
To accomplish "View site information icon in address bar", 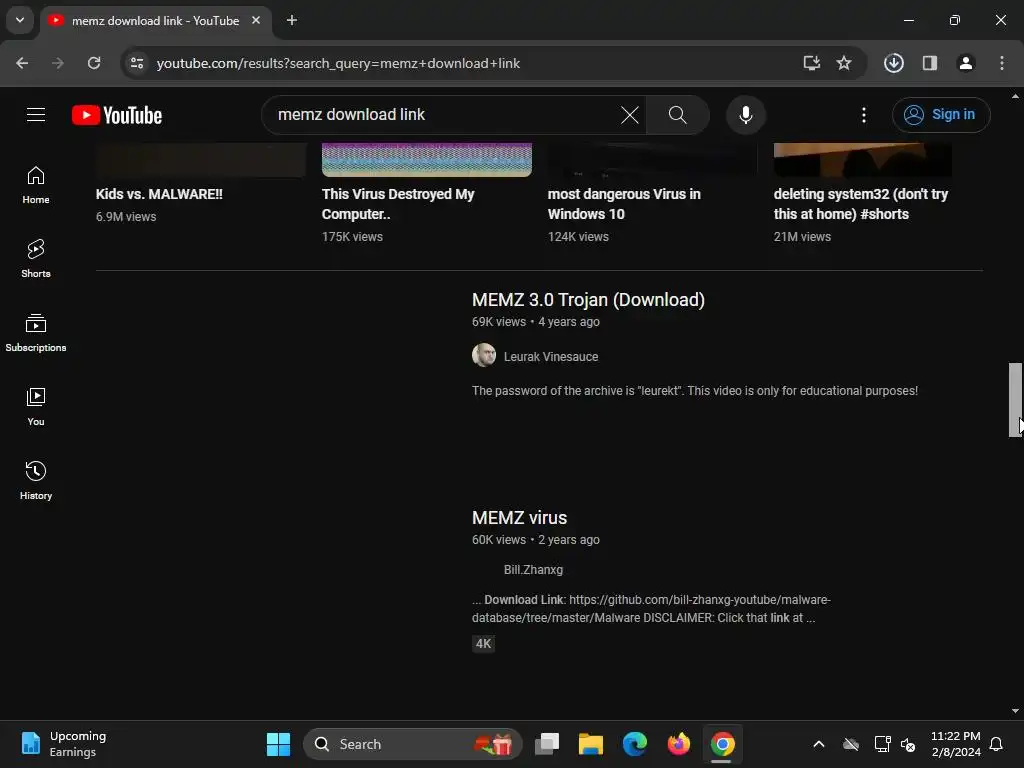I will tap(137, 63).
